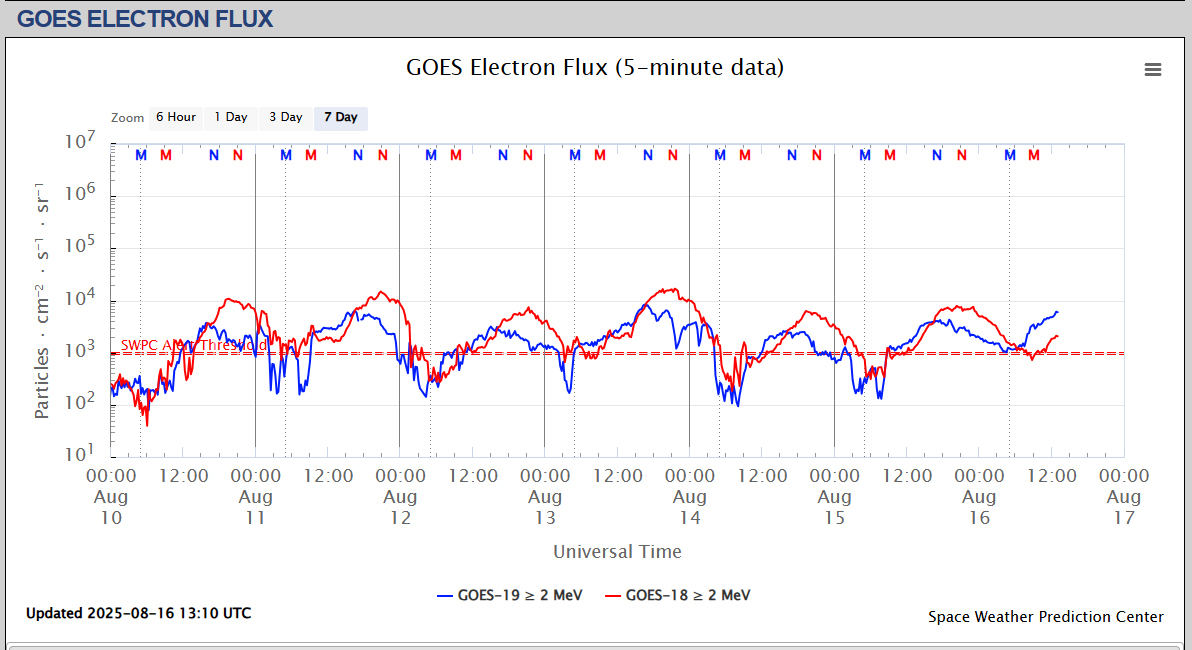Click the SWPC Alert Threshold label
The height and width of the screenshot is (650, 1192).
[x=194, y=345]
